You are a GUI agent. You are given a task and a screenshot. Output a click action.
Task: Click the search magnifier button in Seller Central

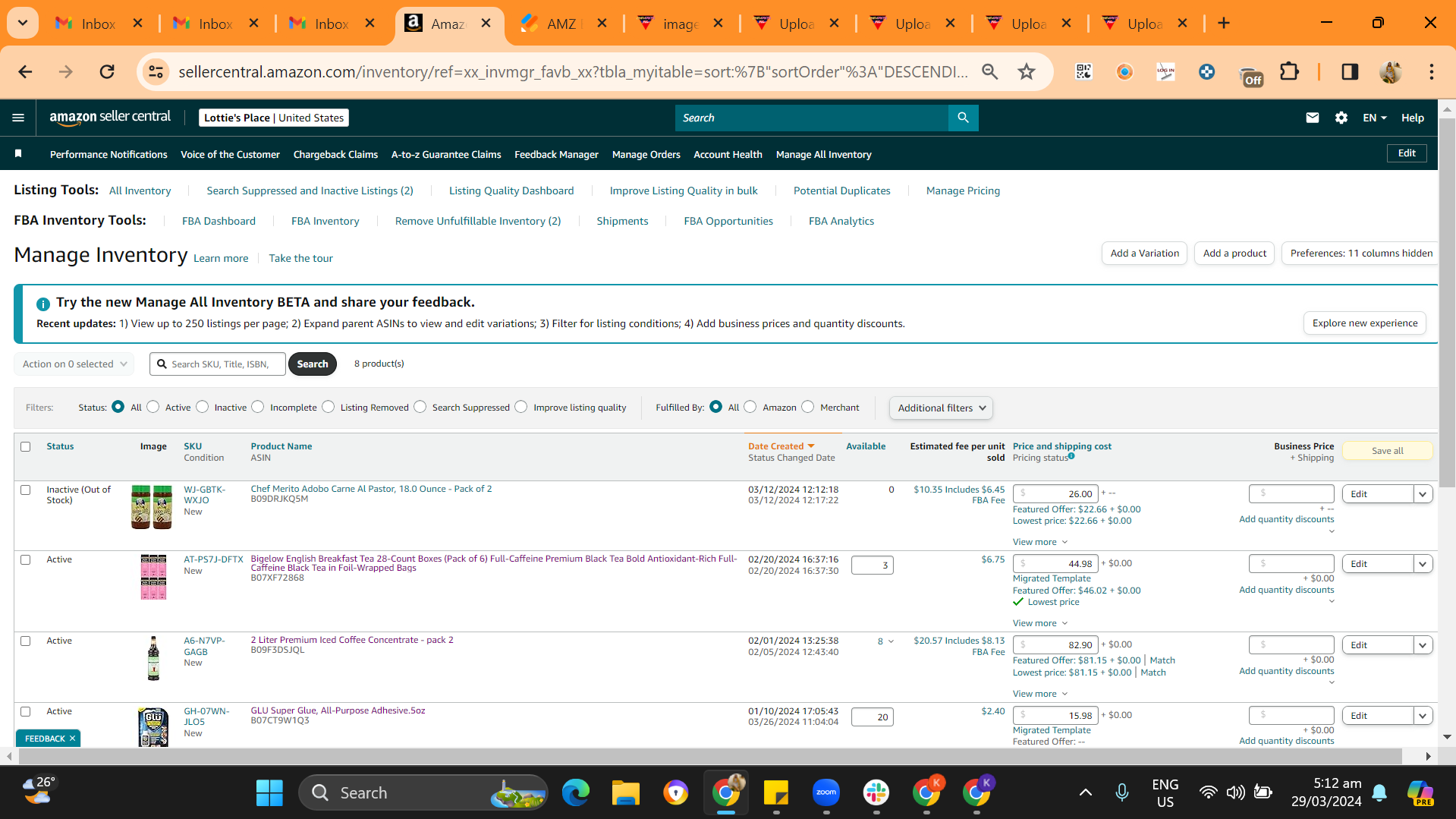click(x=963, y=118)
